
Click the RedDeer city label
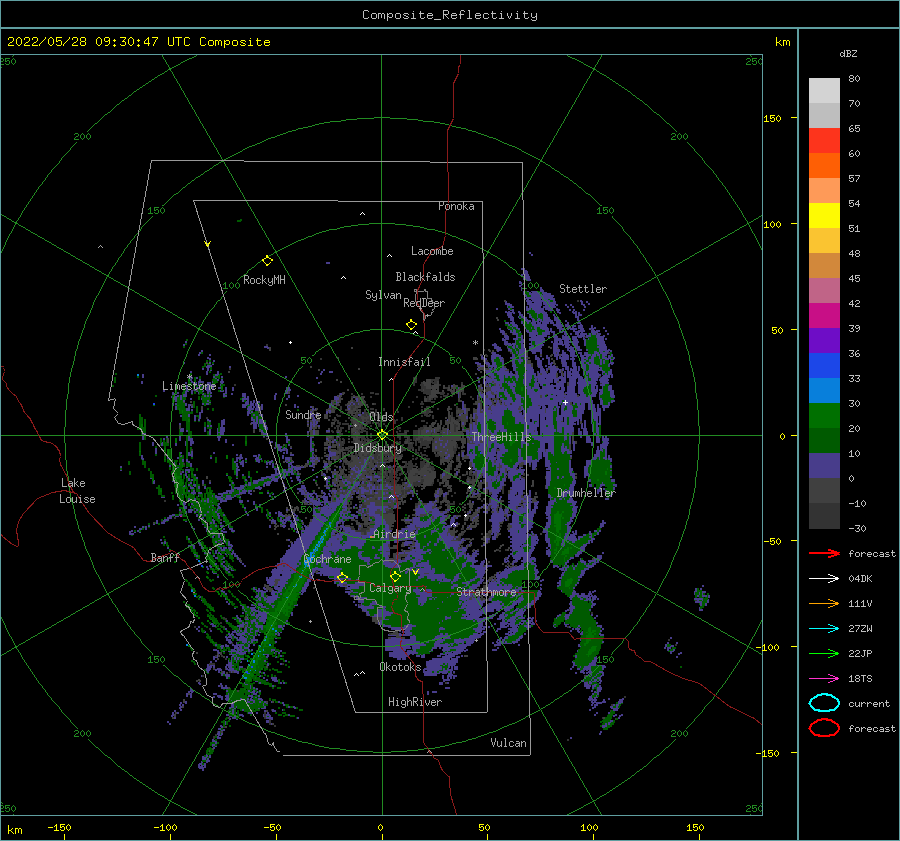tap(424, 303)
